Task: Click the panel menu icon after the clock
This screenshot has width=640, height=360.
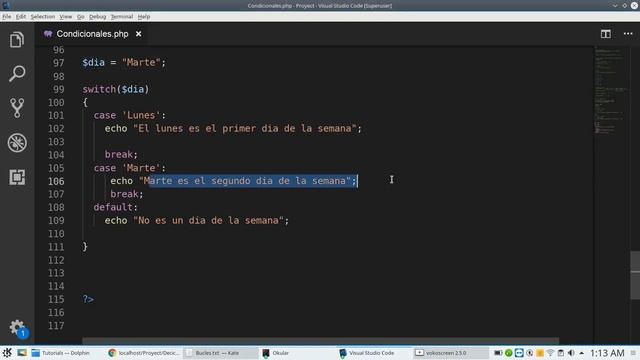Action: pyautogui.click(x=633, y=353)
